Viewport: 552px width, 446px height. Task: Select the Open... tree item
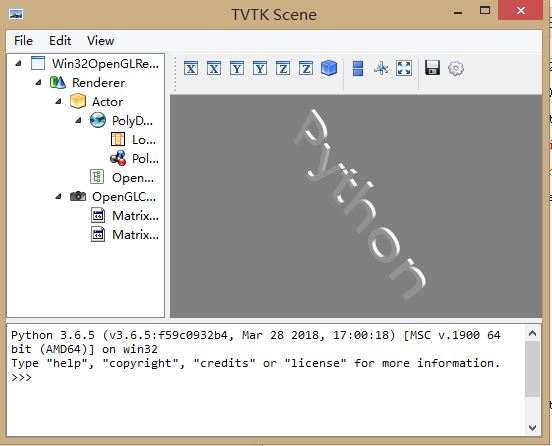133,178
